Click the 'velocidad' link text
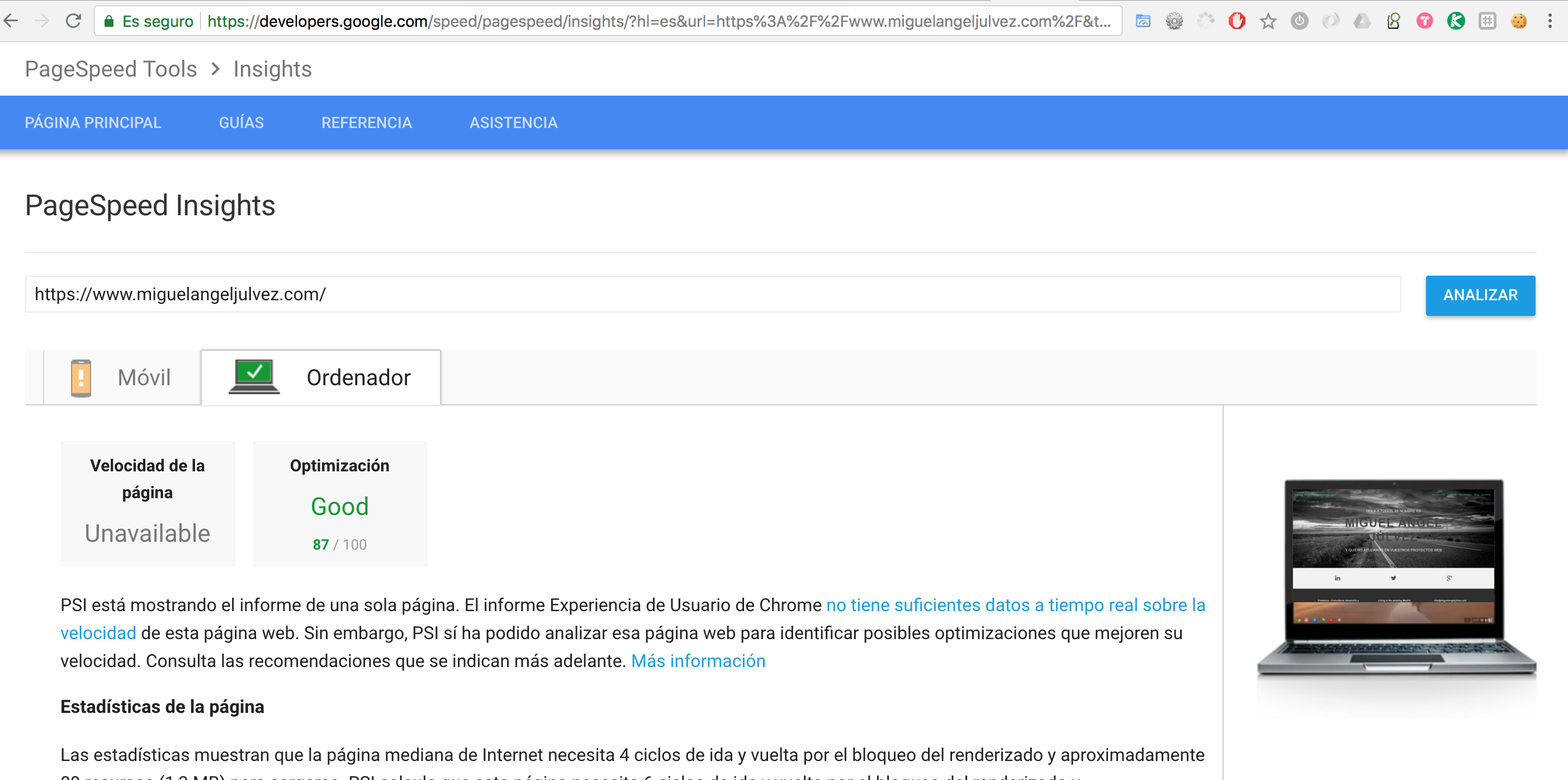The height and width of the screenshot is (780, 1568). click(x=98, y=634)
